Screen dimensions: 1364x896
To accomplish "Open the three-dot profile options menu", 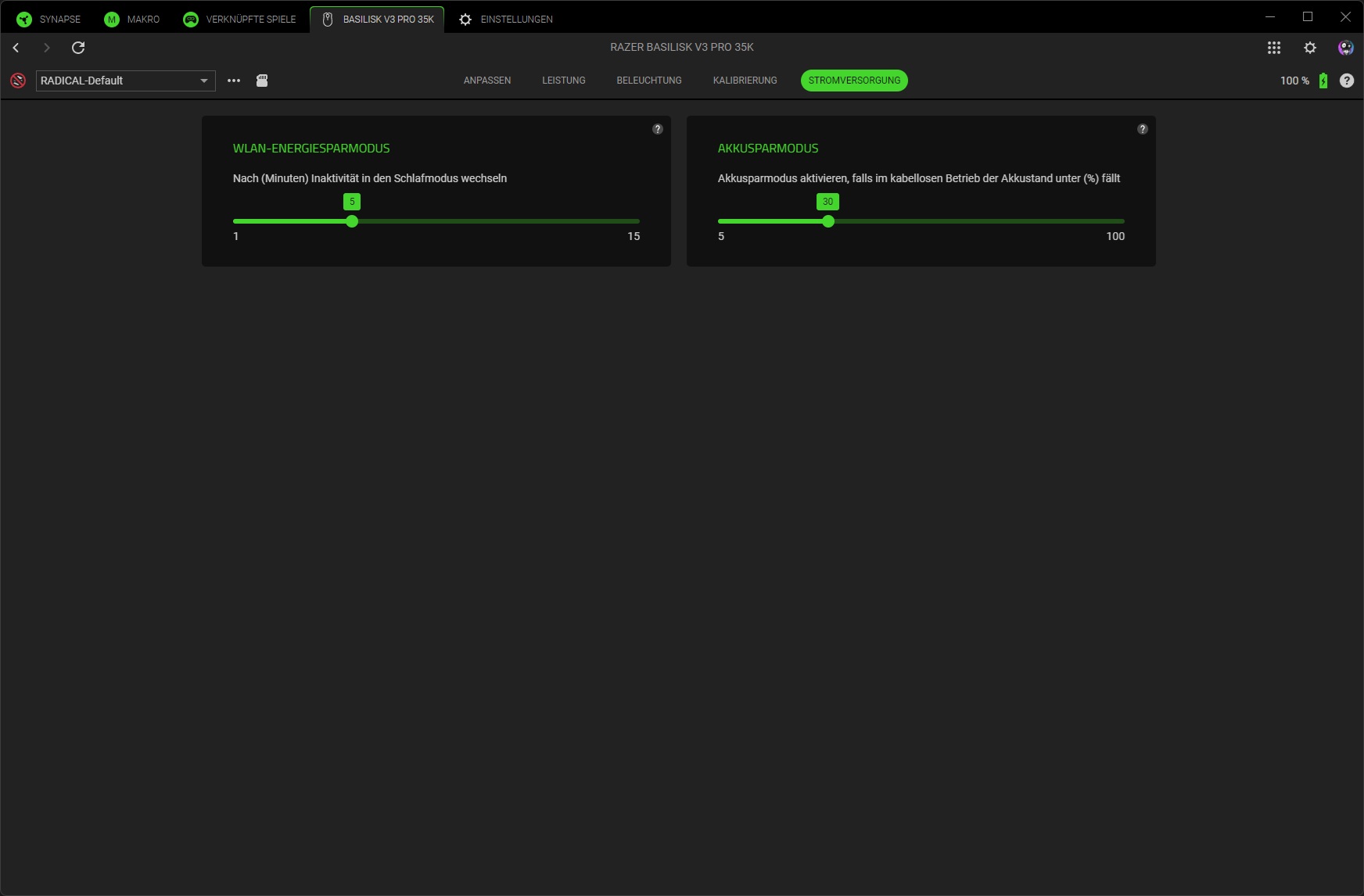I will pyautogui.click(x=234, y=81).
